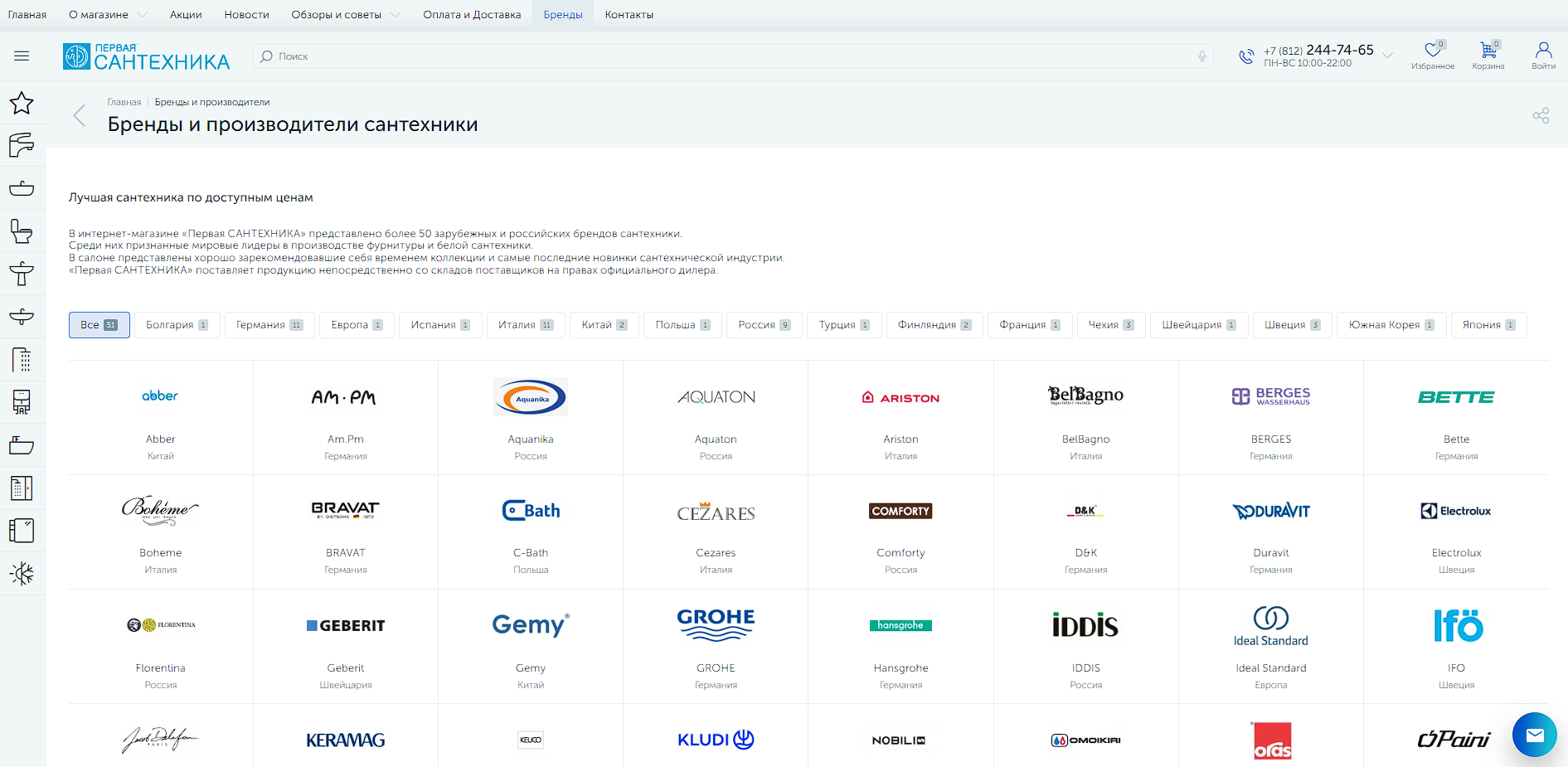The width and height of the screenshot is (1568, 767).
Task: Click the Первая Сантехника logo
Action: (147, 56)
